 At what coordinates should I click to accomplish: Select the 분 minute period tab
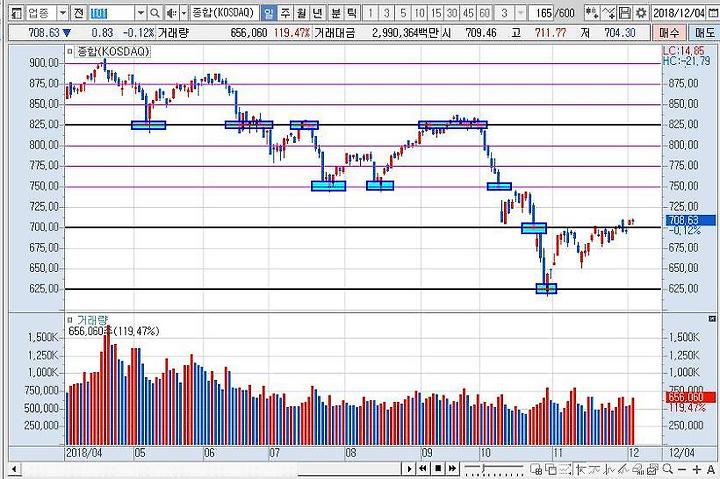tap(336, 13)
